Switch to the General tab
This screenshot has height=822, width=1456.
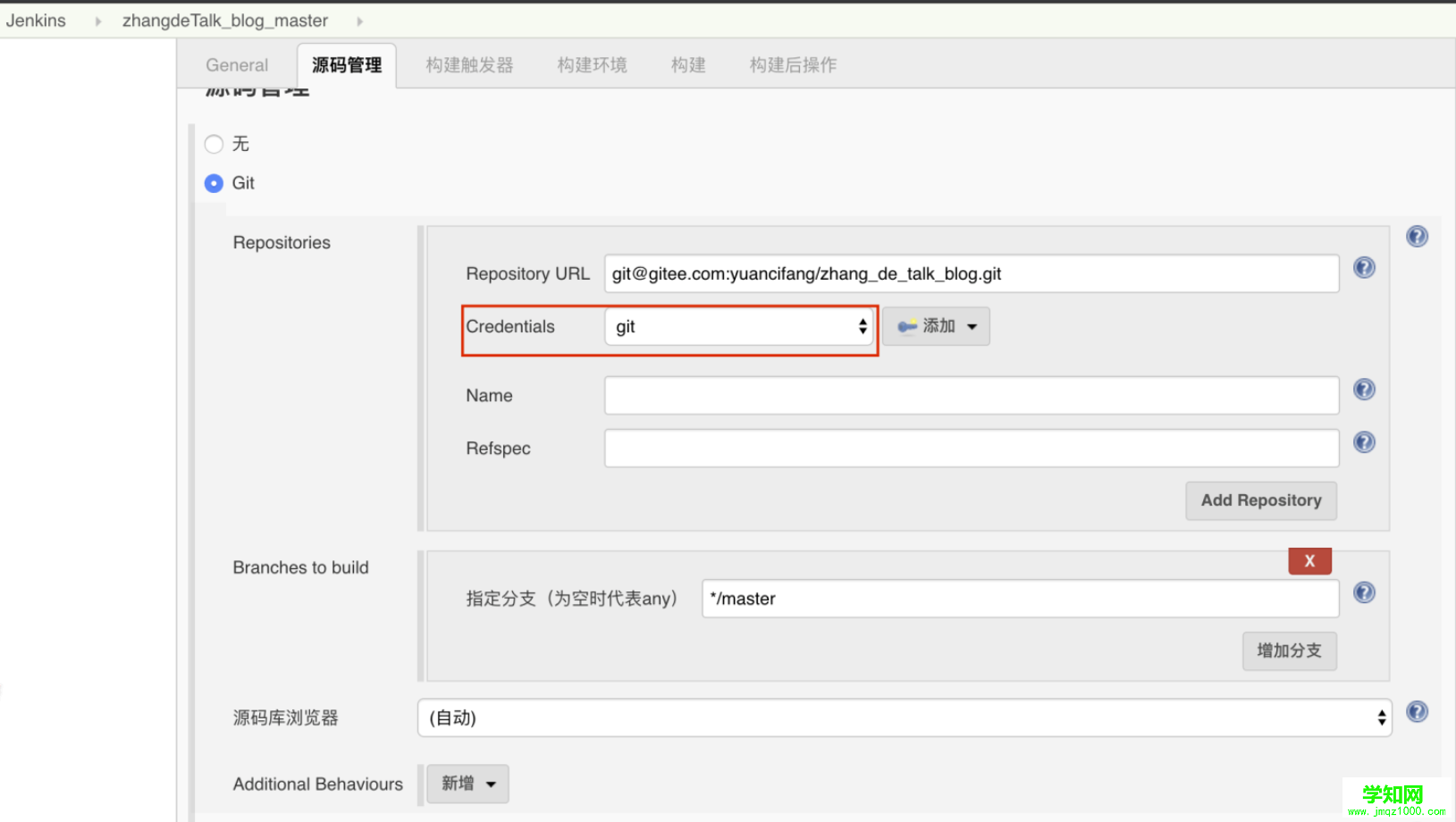(237, 65)
